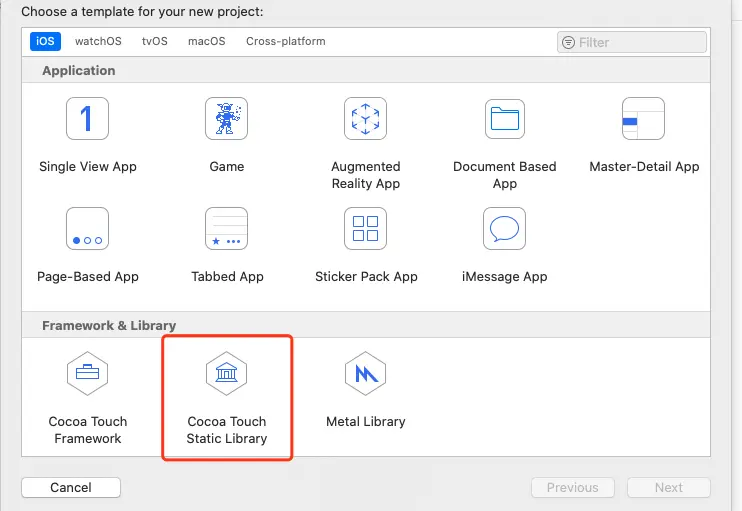Click the "Single View App" label
The width and height of the screenshot is (742, 511).
tap(88, 167)
